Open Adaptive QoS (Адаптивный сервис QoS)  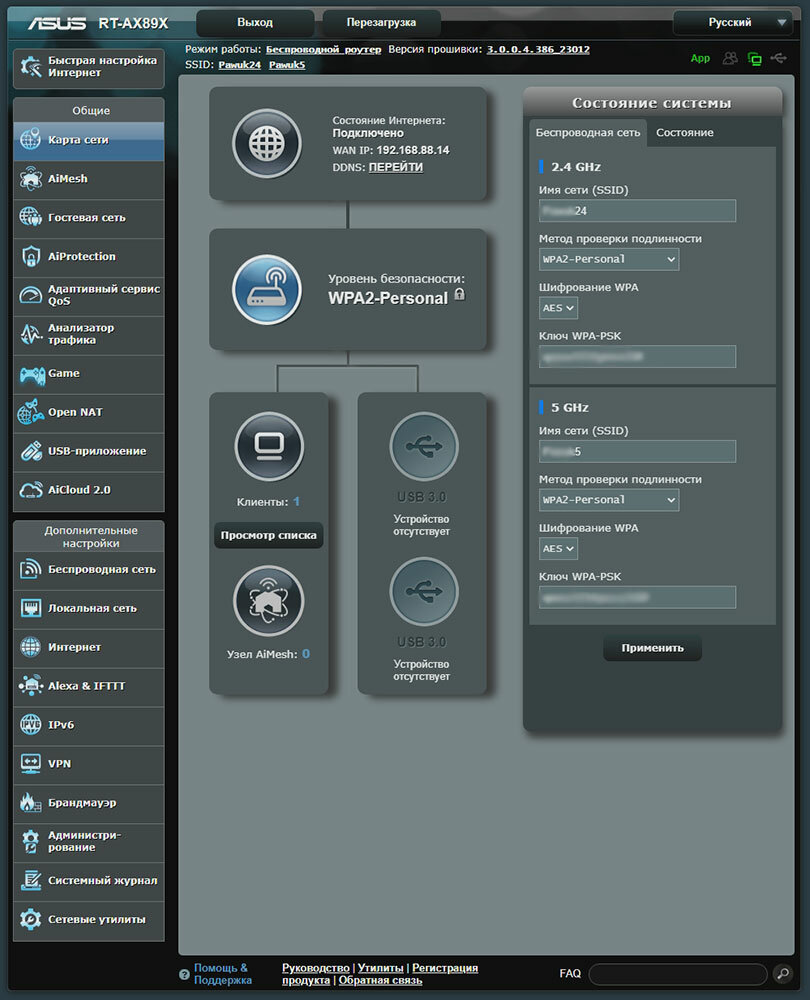point(89,296)
